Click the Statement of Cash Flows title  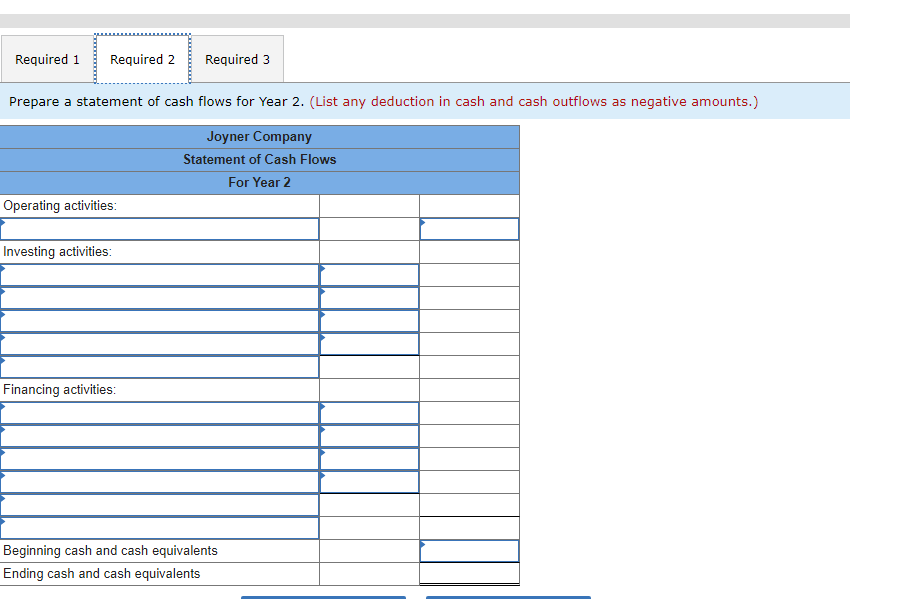point(260,159)
